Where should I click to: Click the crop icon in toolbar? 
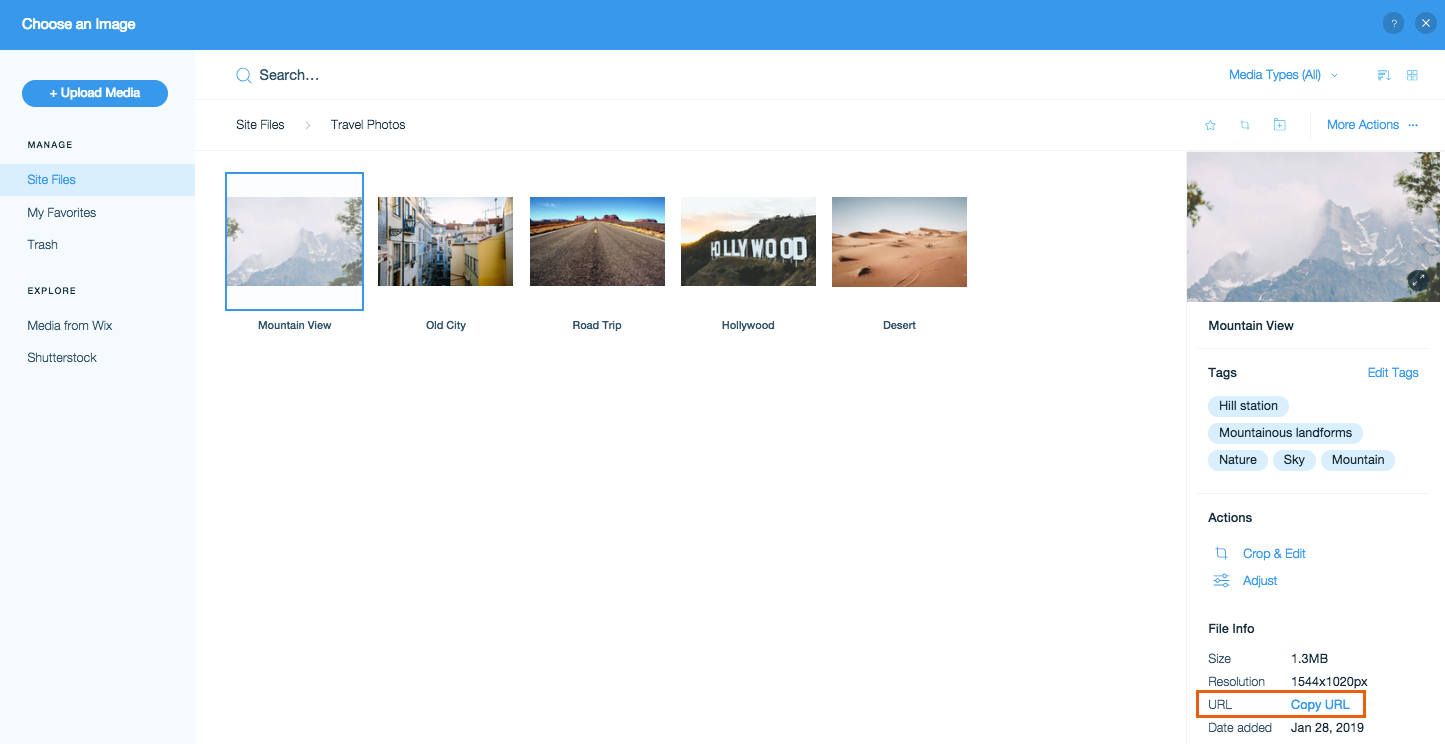pos(1245,125)
